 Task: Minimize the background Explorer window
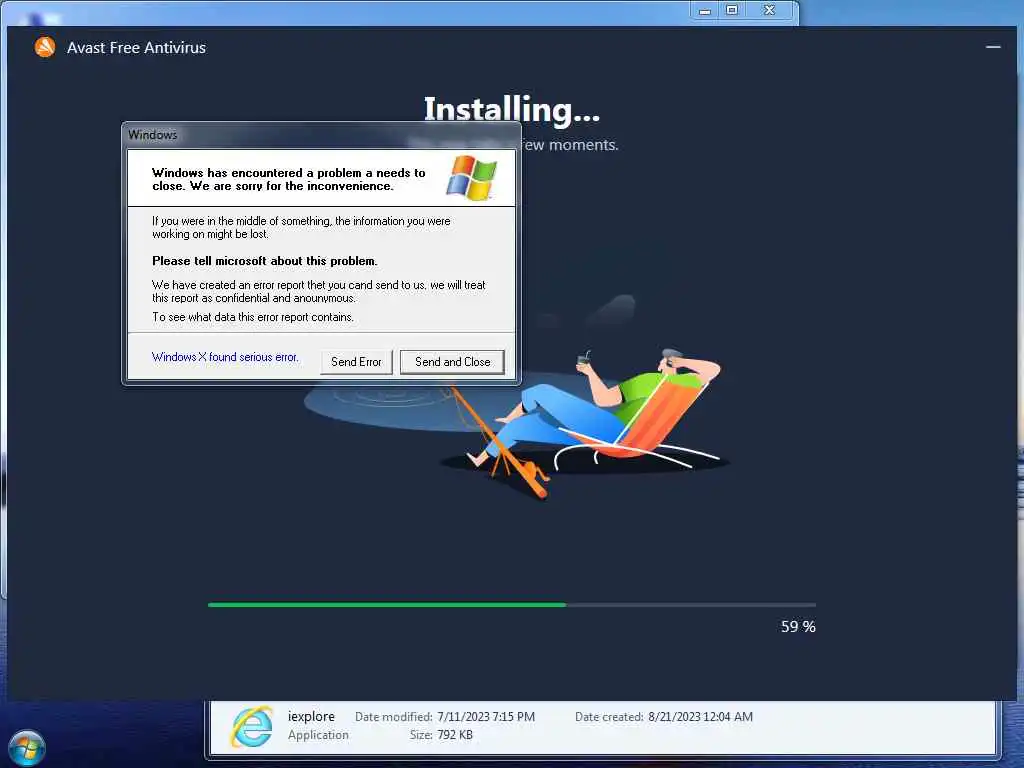(705, 10)
